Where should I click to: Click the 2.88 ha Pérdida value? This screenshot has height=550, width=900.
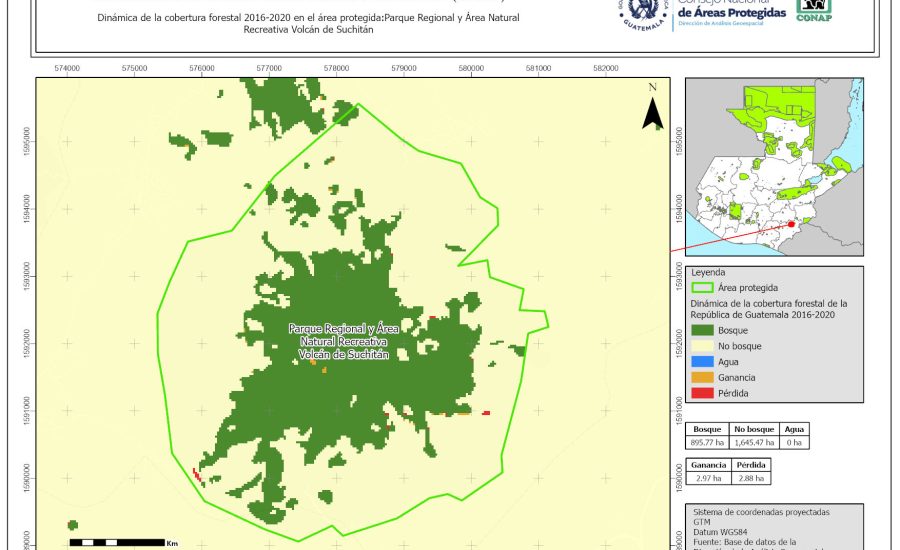752,480
